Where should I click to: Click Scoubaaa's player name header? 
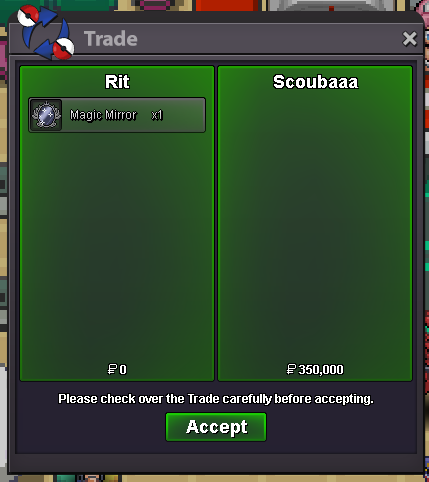click(x=315, y=82)
